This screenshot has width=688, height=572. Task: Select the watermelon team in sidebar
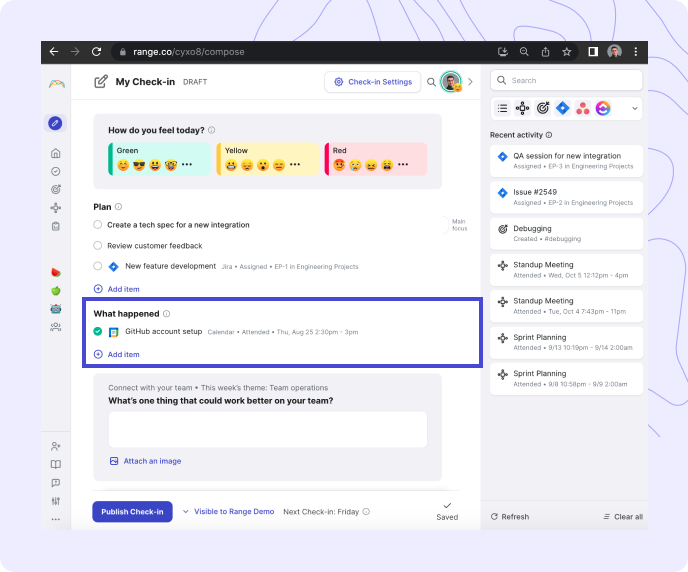(56, 272)
